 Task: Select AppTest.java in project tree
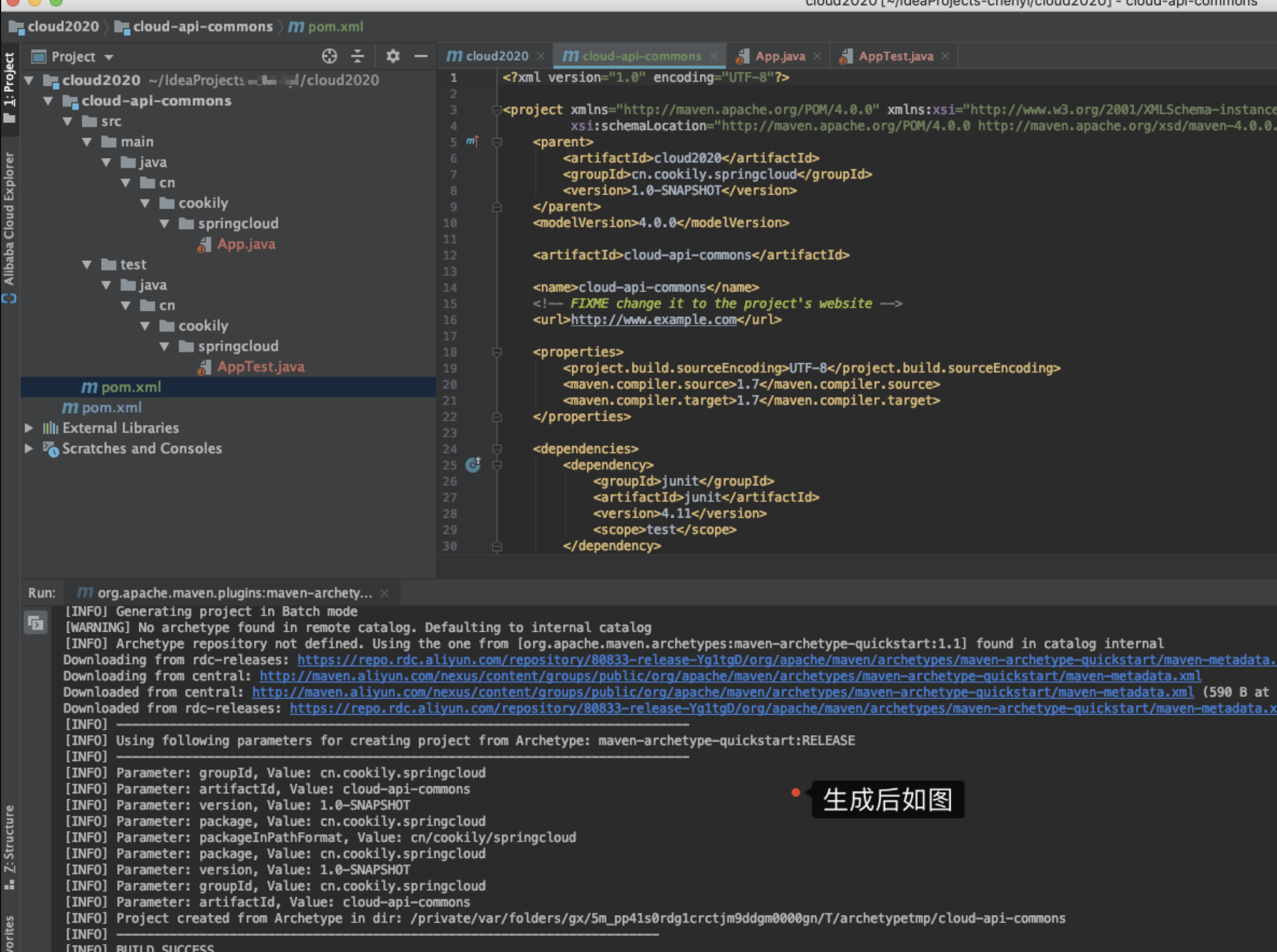pyautogui.click(x=261, y=367)
